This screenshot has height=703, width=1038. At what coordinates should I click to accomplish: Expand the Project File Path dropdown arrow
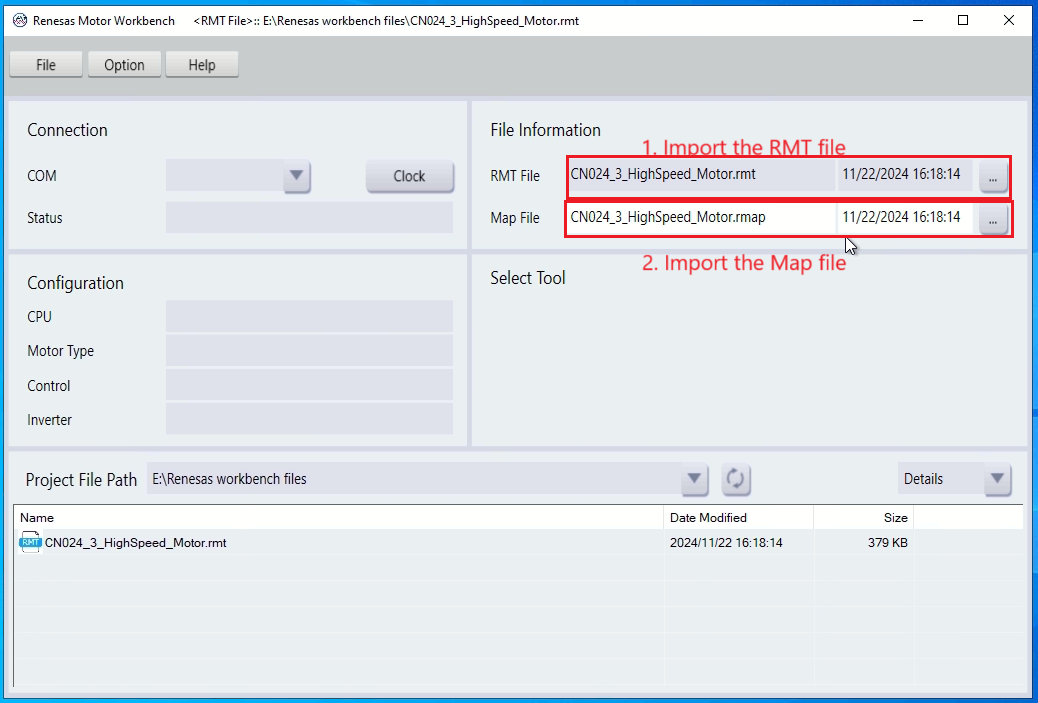[x=694, y=479]
